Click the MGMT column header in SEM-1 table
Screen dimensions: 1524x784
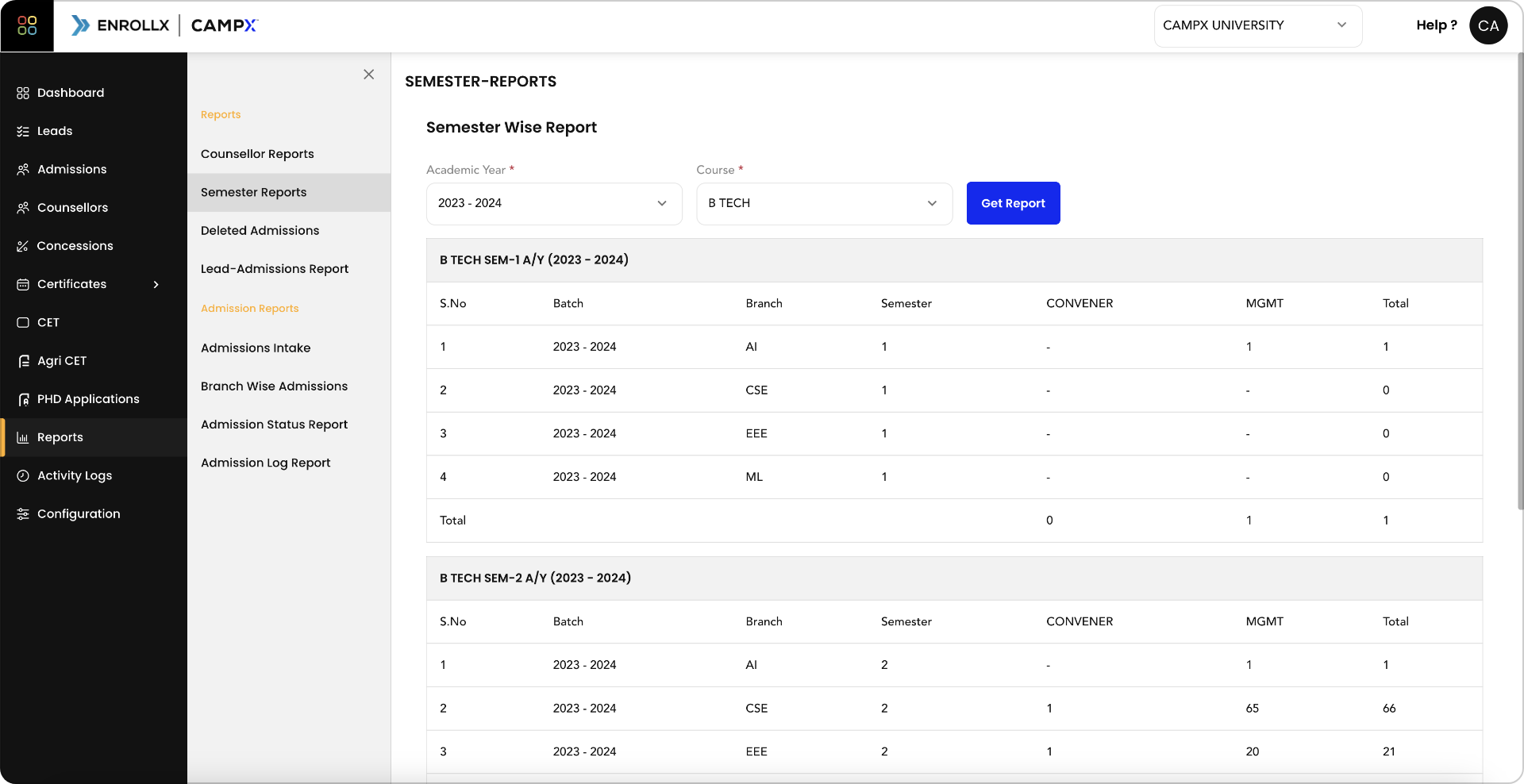(x=1264, y=303)
